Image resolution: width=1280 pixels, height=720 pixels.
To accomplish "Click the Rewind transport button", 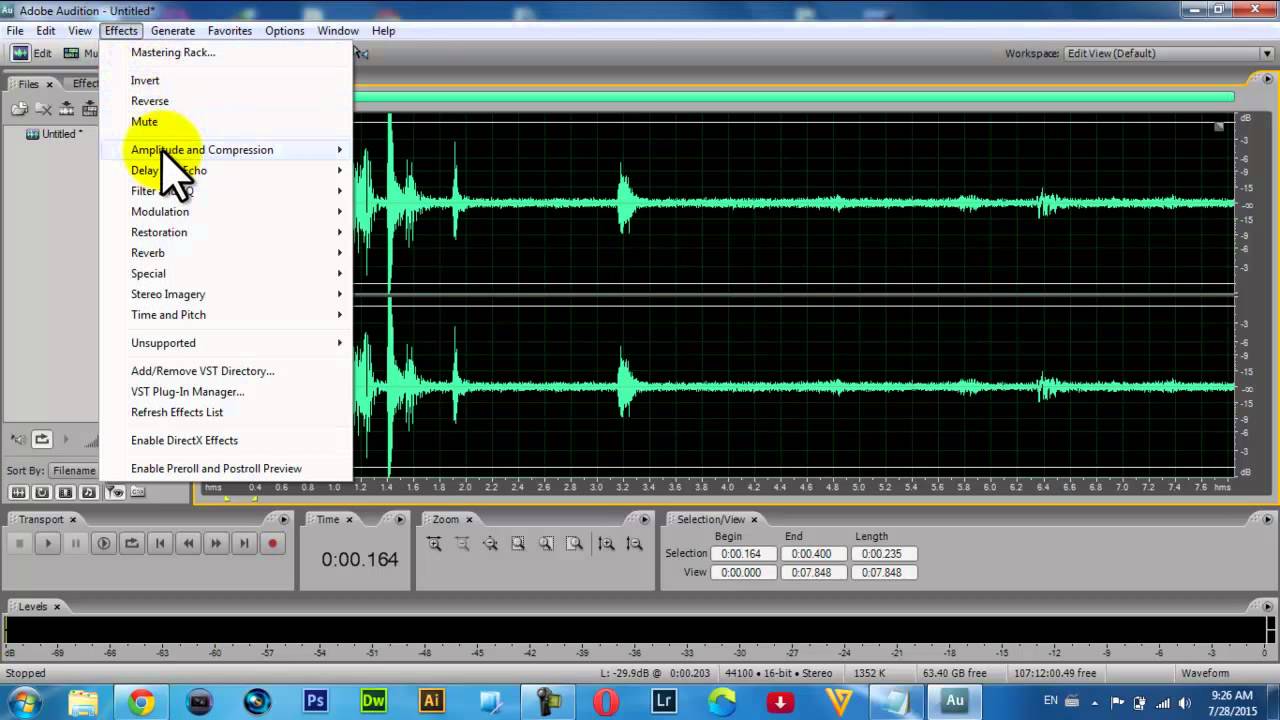I will pyautogui.click(x=188, y=543).
